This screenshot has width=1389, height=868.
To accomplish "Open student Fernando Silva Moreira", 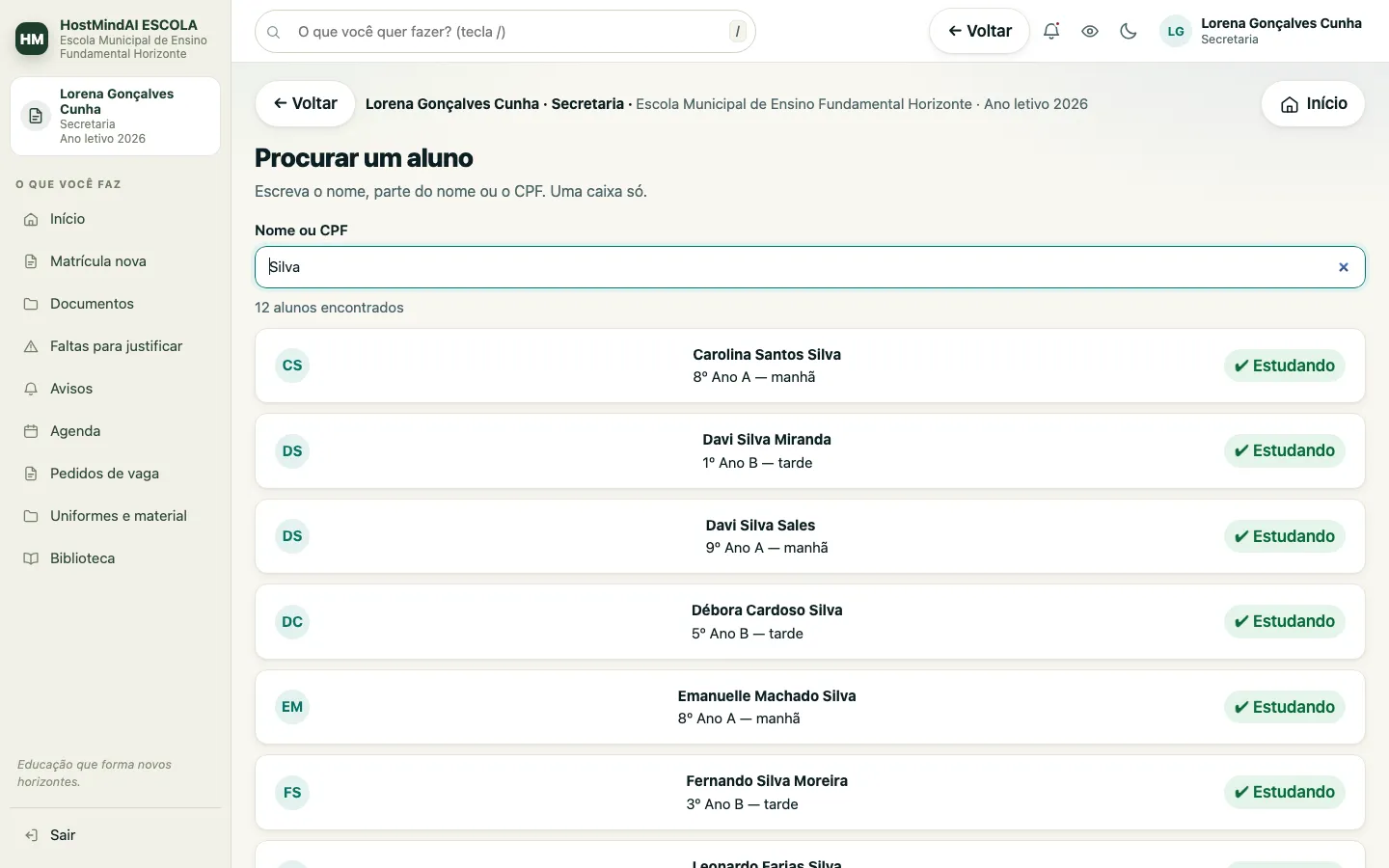I will 810,793.
